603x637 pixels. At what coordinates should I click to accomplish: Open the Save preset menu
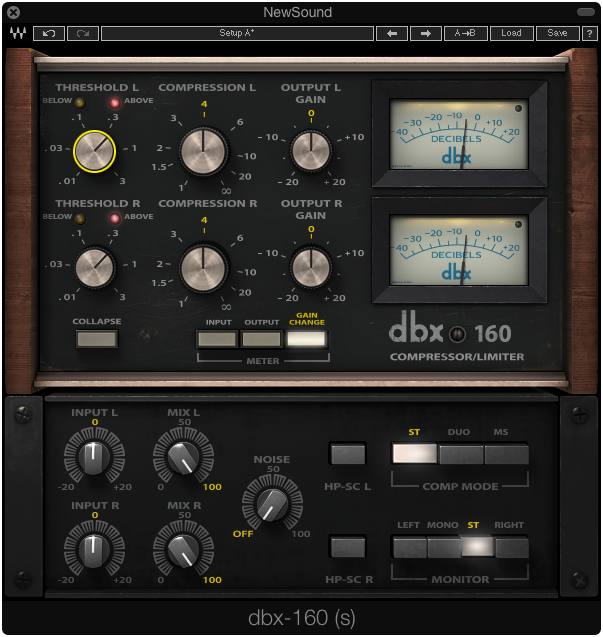pos(557,33)
